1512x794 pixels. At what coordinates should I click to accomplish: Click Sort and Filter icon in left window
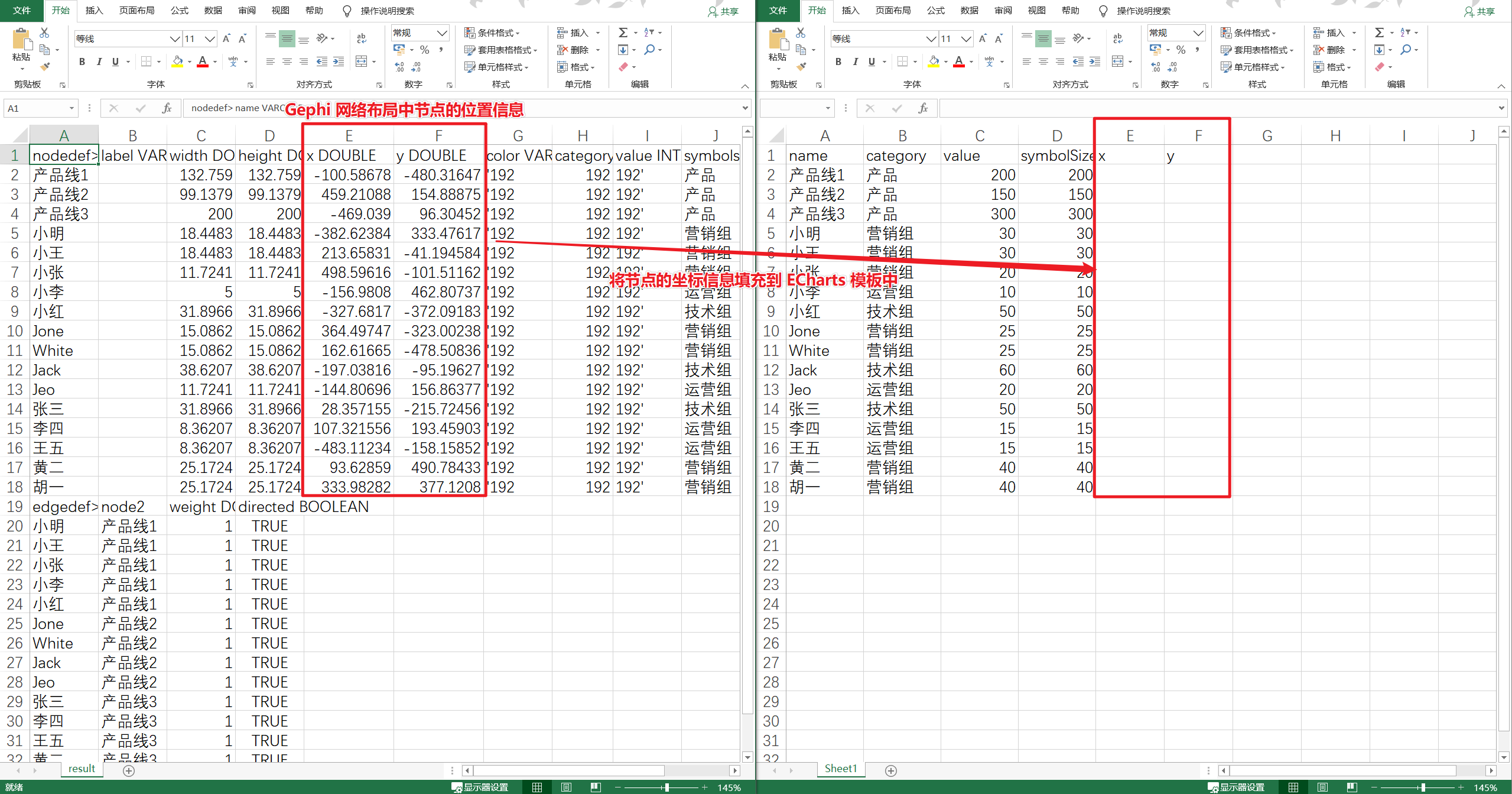point(649,33)
